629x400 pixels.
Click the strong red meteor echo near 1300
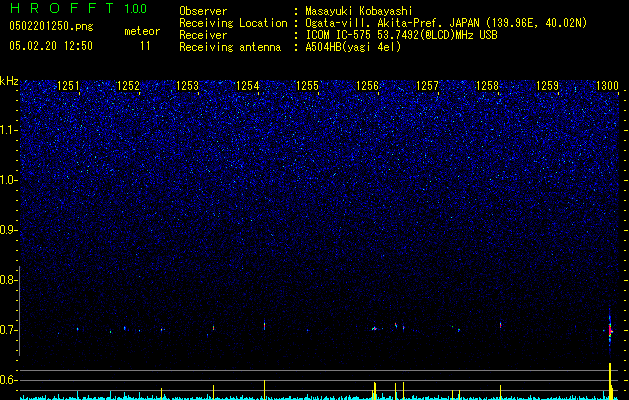610,331
